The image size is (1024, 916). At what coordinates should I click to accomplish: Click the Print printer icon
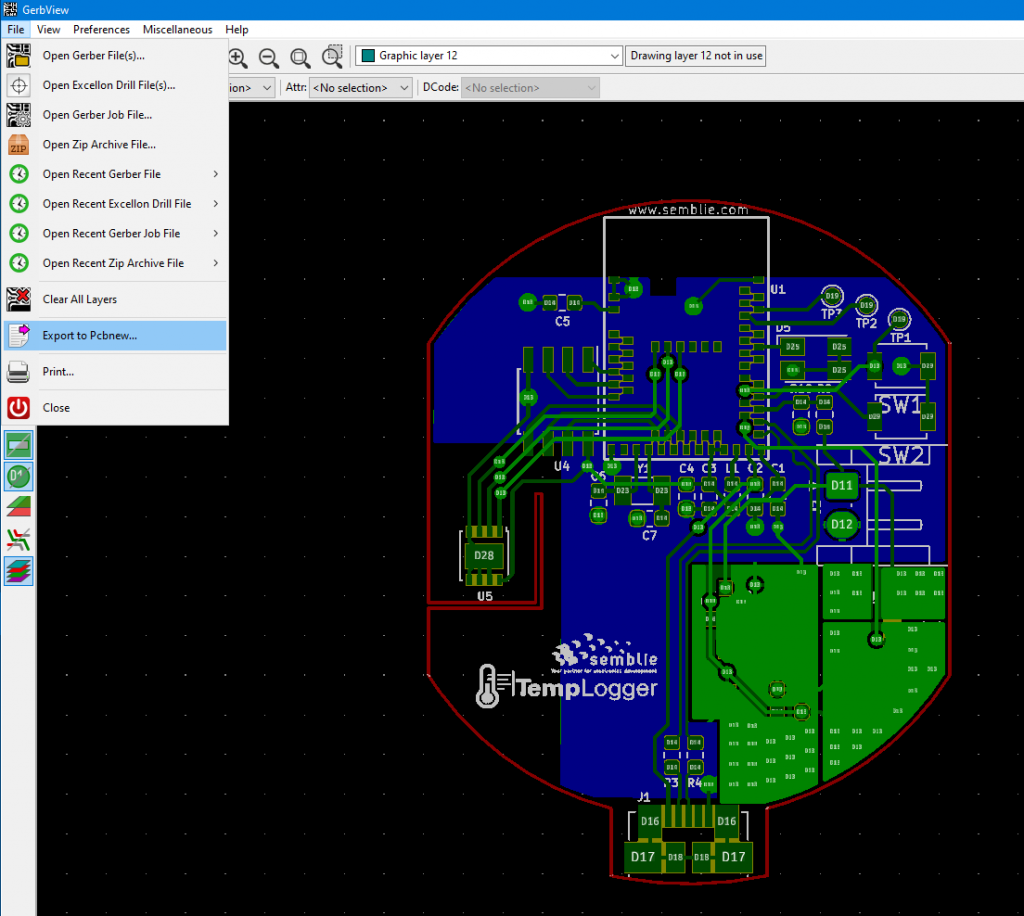click(x=19, y=372)
